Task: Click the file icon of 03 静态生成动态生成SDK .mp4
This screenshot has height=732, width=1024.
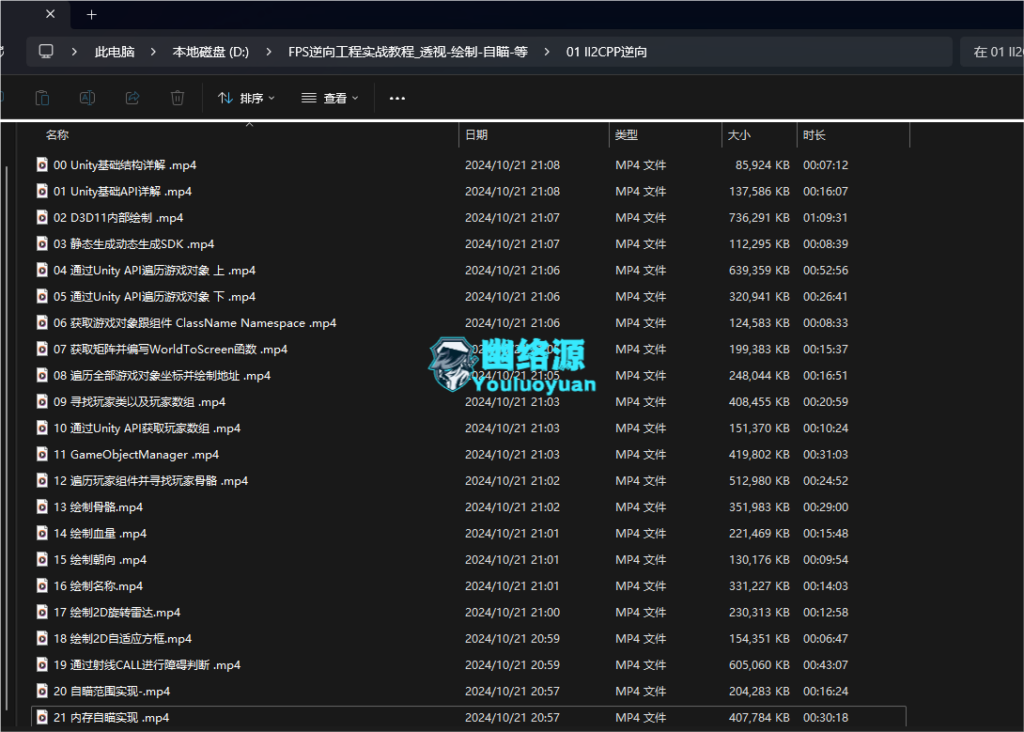Action: 42,244
